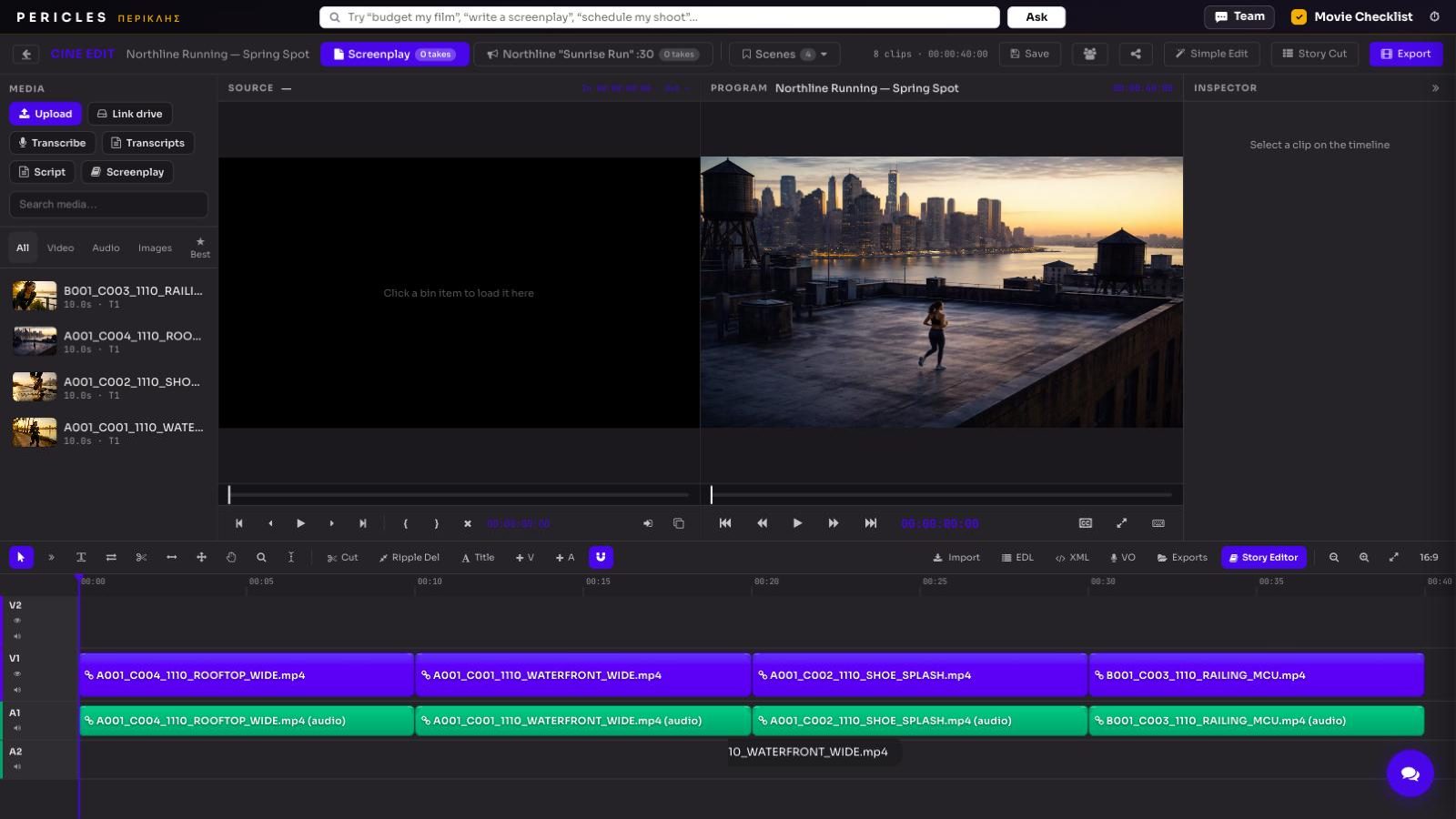Screen dimensions: 1456x819
Task: Select the razor scissors tool icon
Action: [141, 557]
